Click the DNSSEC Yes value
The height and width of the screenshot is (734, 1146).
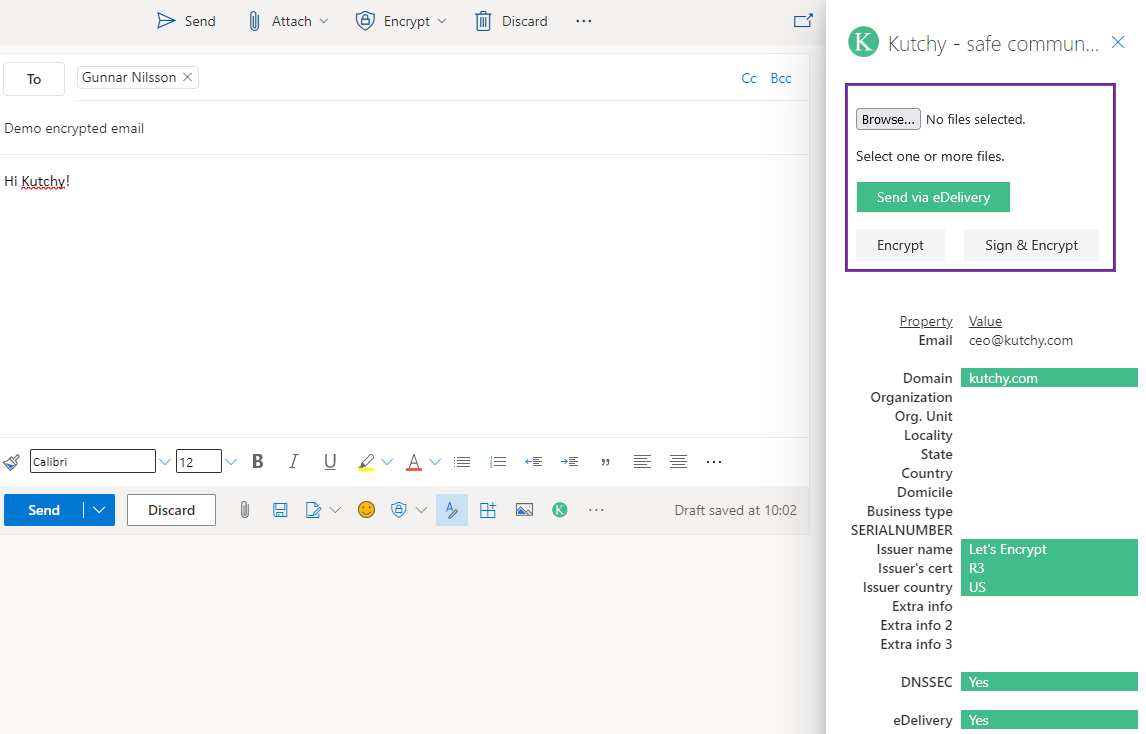pyautogui.click(x=1050, y=682)
